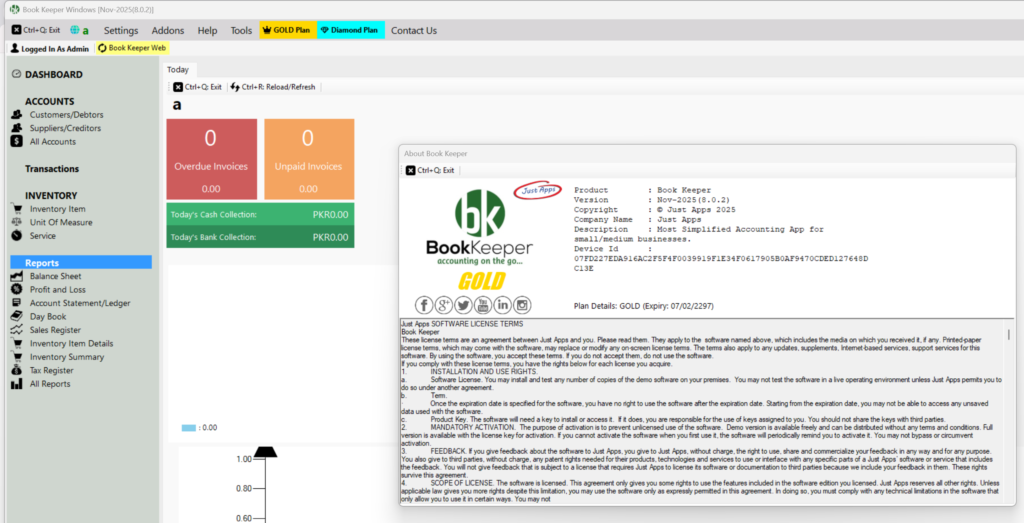Click the Just Apps logo
The height and width of the screenshot is (523, 1024).
pyautogui.click(x=536, y=190)
